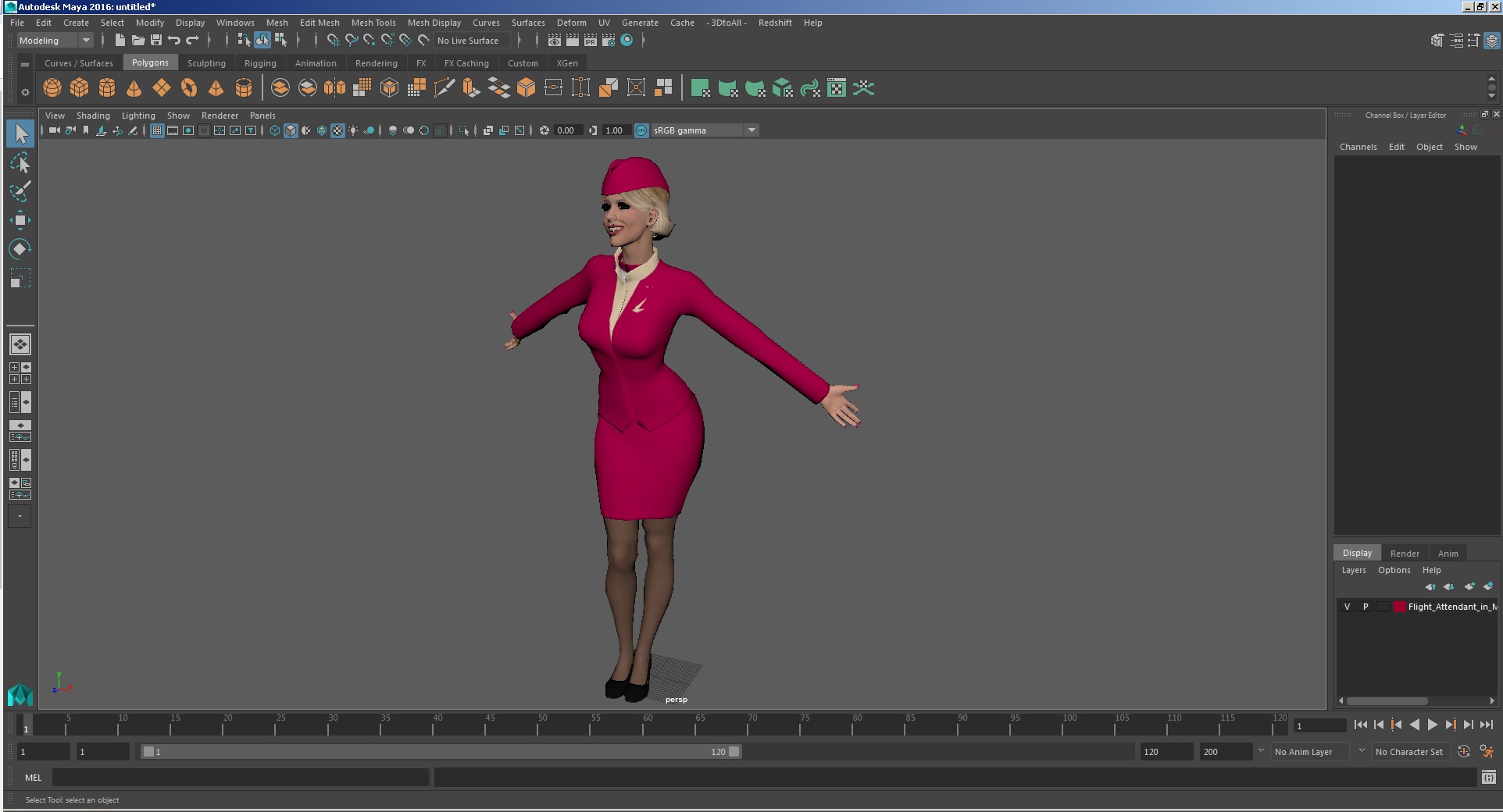The width and height of the screenshot is (1503, 812).
Task: Toggle use all lights in viewport
Action: (x=353, y=130)
